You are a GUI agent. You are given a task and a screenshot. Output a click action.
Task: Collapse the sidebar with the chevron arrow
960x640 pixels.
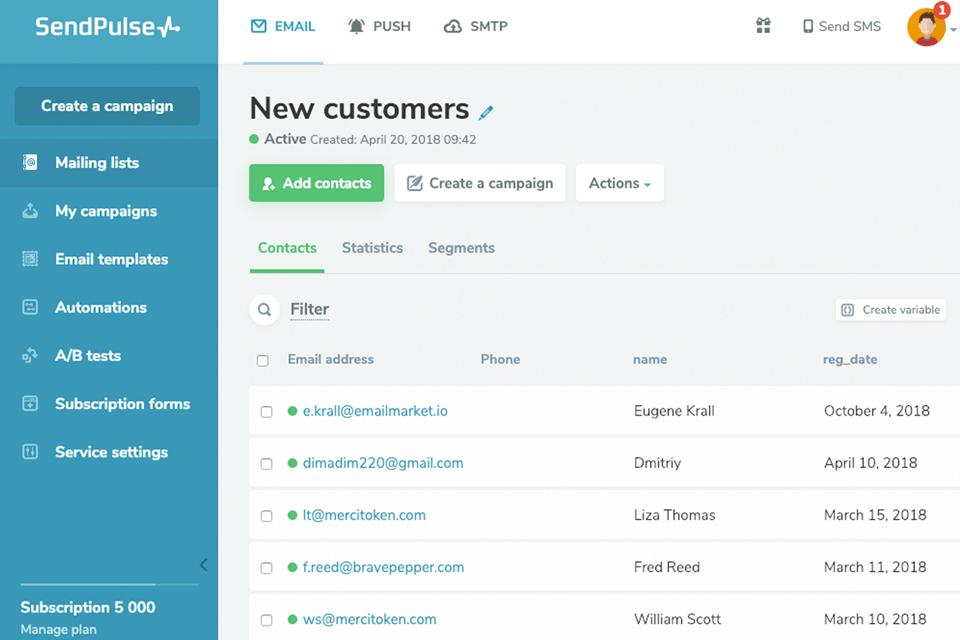203,565
